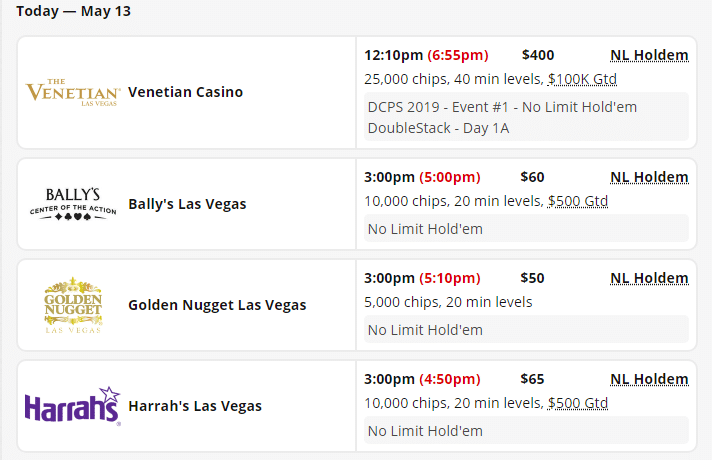The width and height of the screenshot is (712, 460).
Task: Open Venetian Casino venue name link
Action: [185, 92]
